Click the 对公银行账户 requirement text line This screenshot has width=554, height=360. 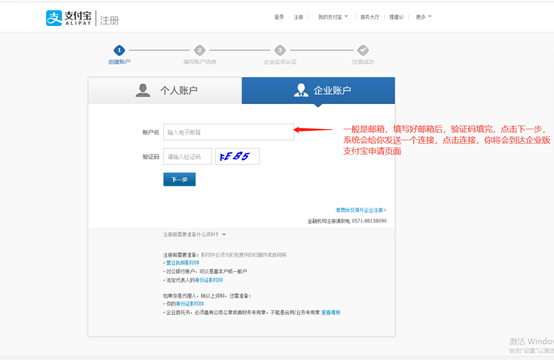(205, 271)
